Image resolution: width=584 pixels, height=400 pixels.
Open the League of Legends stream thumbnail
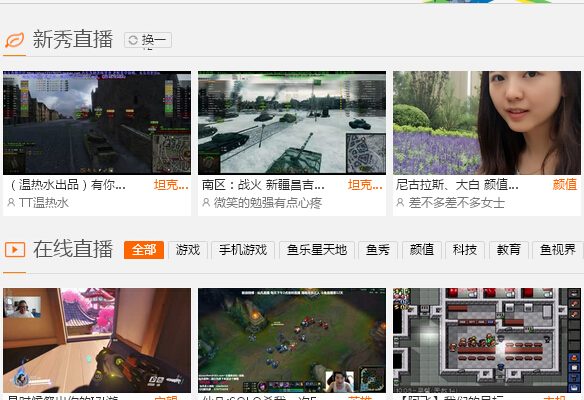pos(292,340)
